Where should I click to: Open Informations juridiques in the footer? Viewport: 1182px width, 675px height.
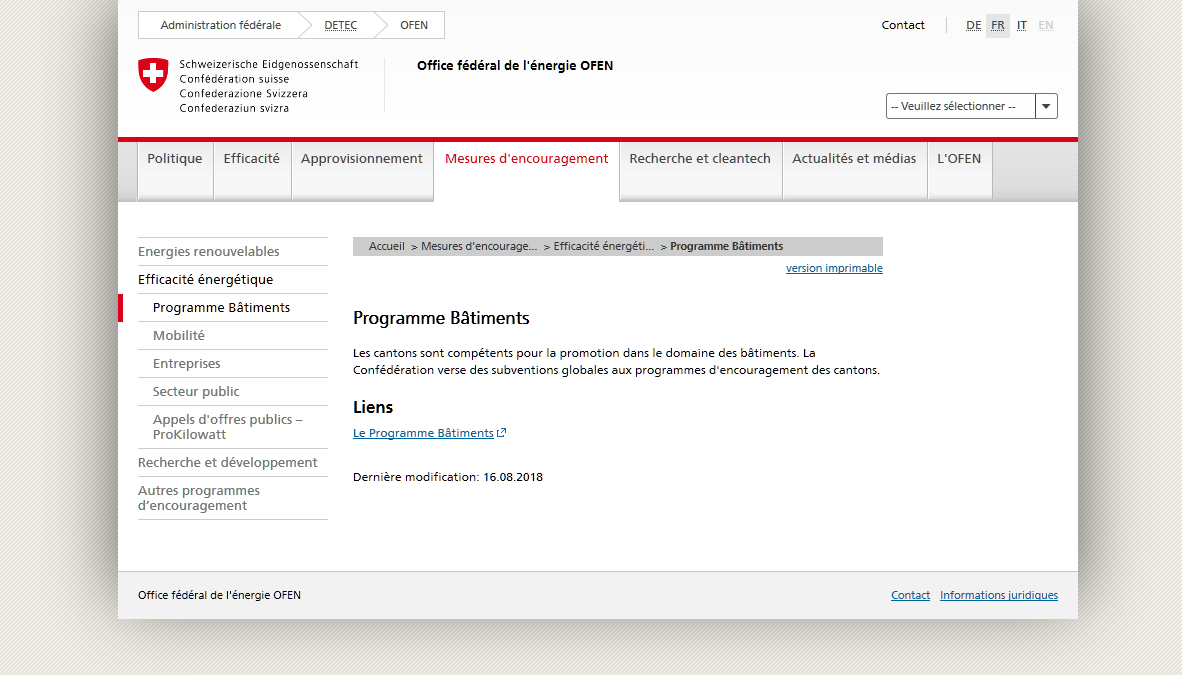[x=999, y=595]
